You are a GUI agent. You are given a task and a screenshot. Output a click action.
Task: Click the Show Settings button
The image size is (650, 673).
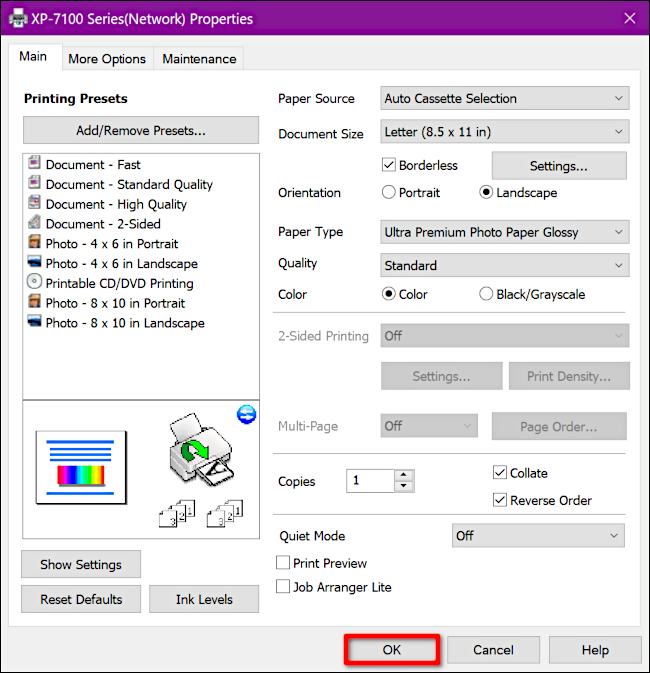(x=81, y=564)
